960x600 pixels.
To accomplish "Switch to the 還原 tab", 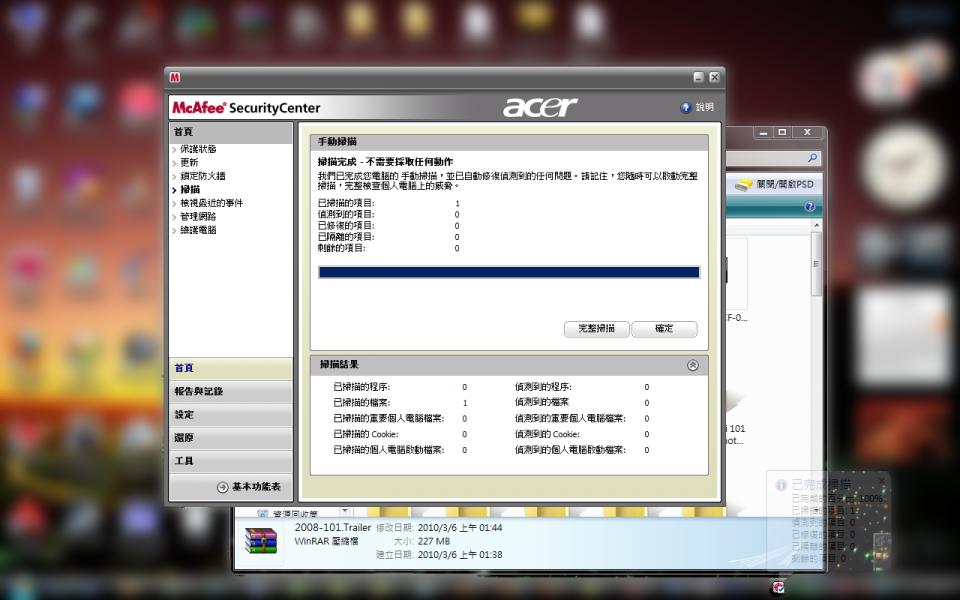I will point(231,438).
